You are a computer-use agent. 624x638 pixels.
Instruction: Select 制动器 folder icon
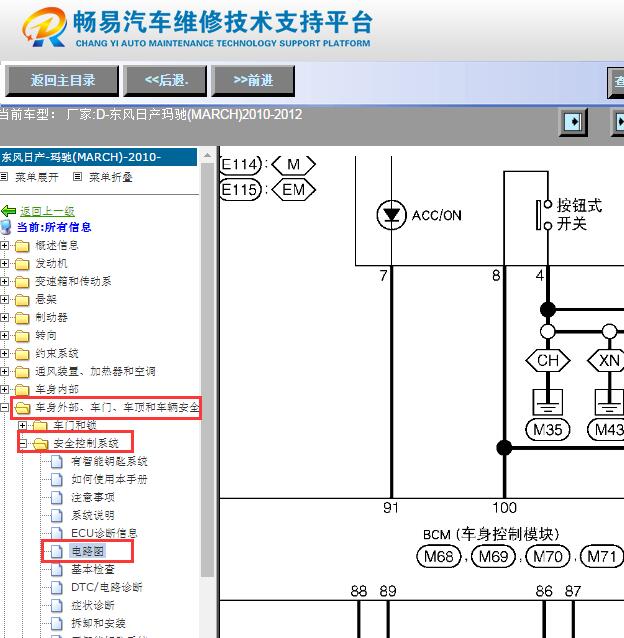(22, 317)
